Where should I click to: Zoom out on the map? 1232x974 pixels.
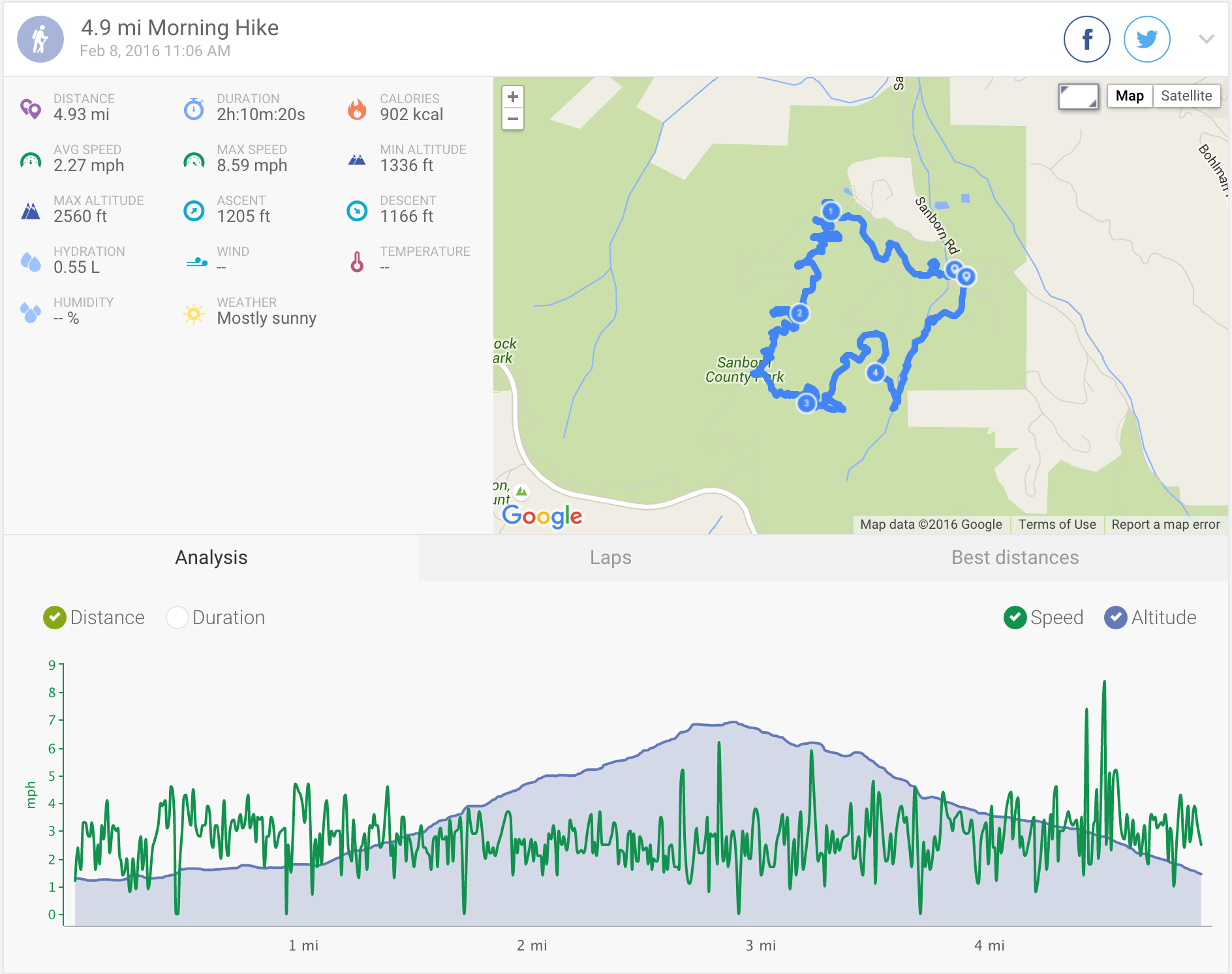click(x=513, y=119)
